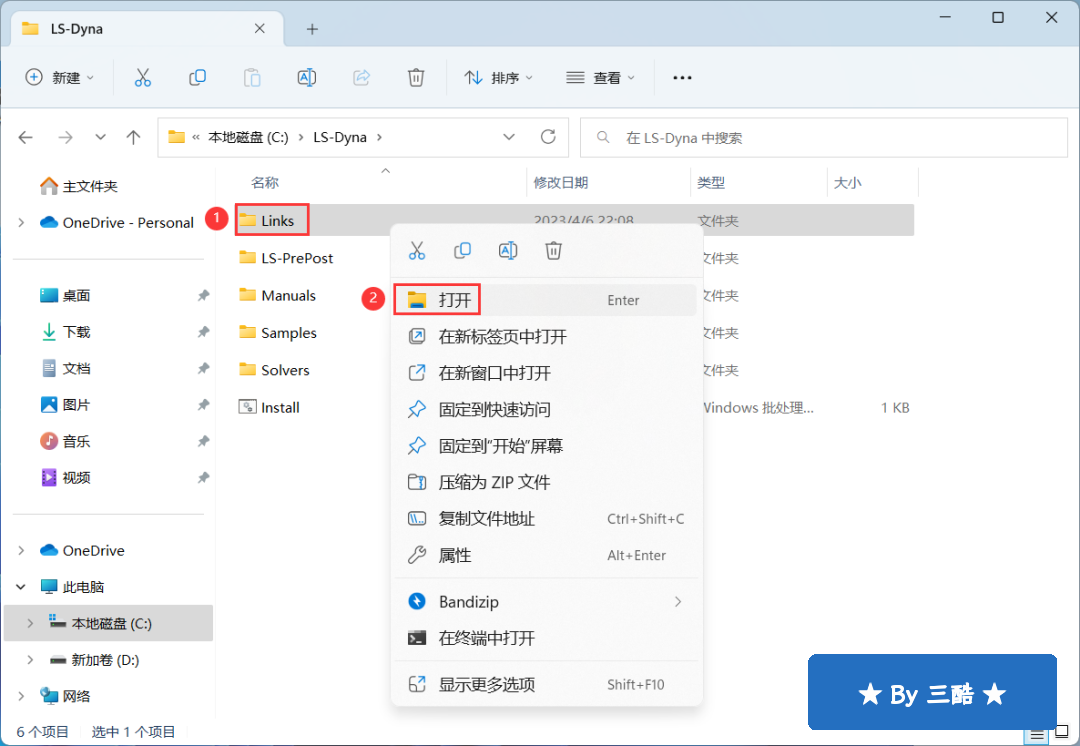This screenshot has width=1080, height=746.
Task: Open the Sort (排序) dropdown
Action: (499, 78)
